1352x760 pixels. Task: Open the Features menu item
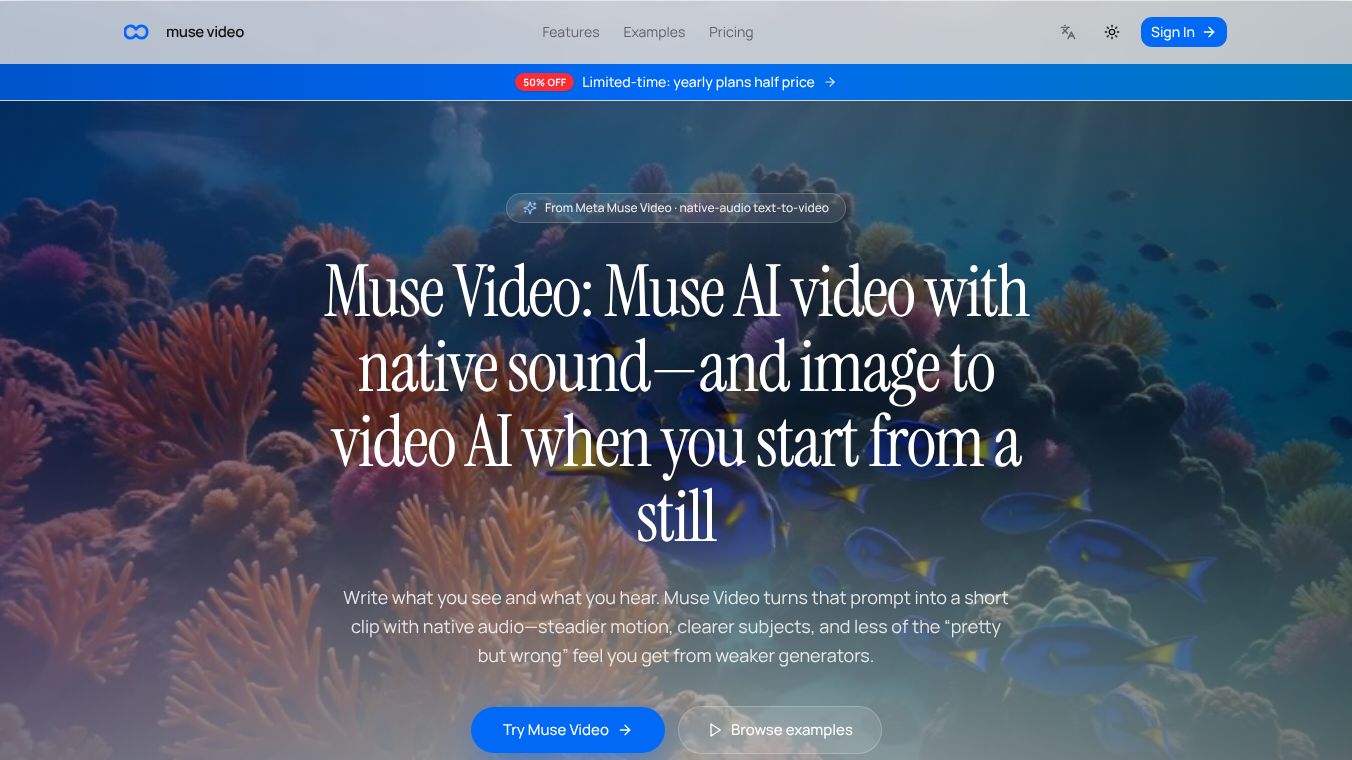[x=571, y=32]
